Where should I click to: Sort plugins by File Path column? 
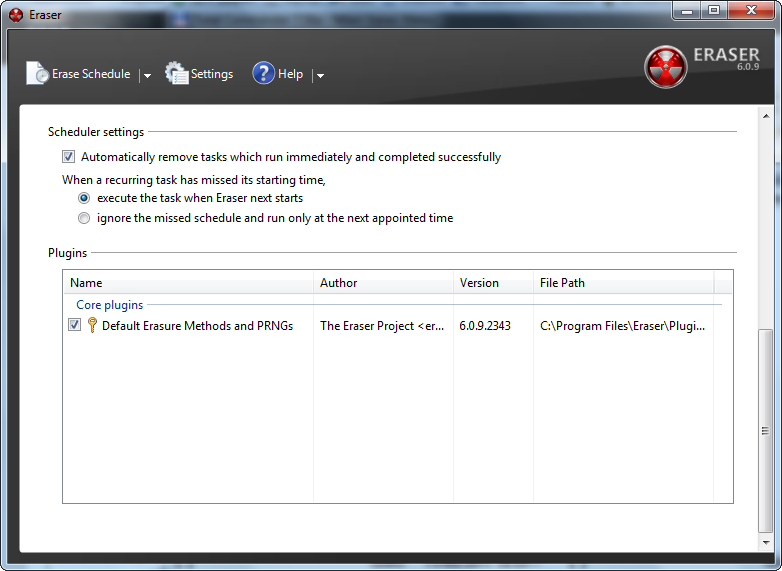coord(623,283)
